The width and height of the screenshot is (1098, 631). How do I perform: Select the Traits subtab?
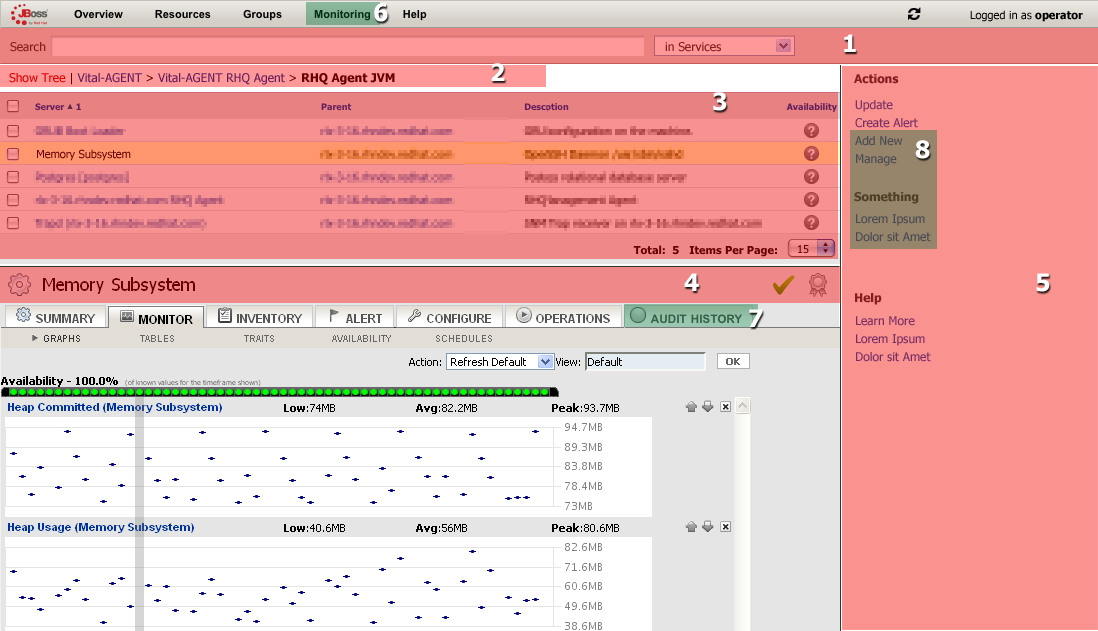259,339
